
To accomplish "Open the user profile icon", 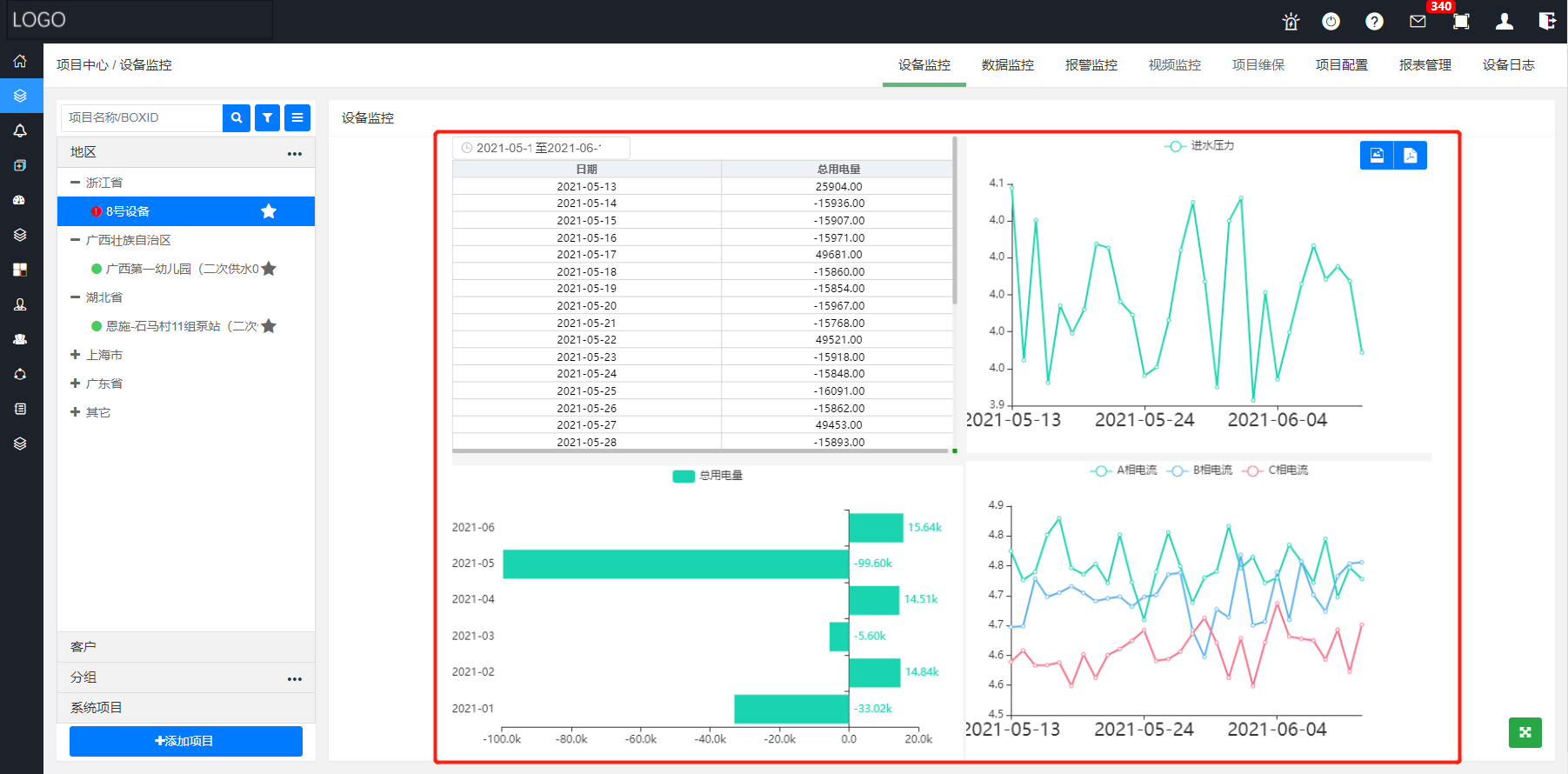I will pos(1505,22).
